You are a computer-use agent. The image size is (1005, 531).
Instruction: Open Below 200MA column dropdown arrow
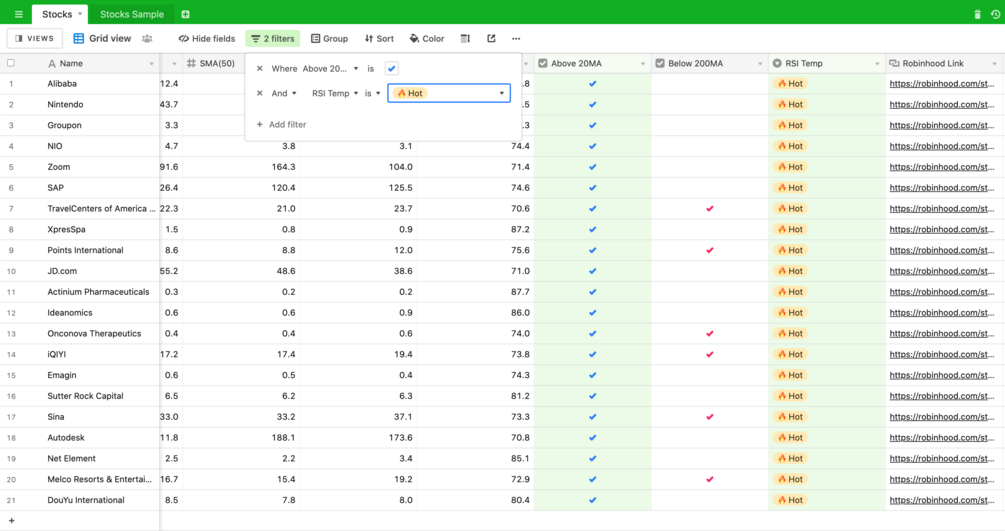click(x=760, y=63)
